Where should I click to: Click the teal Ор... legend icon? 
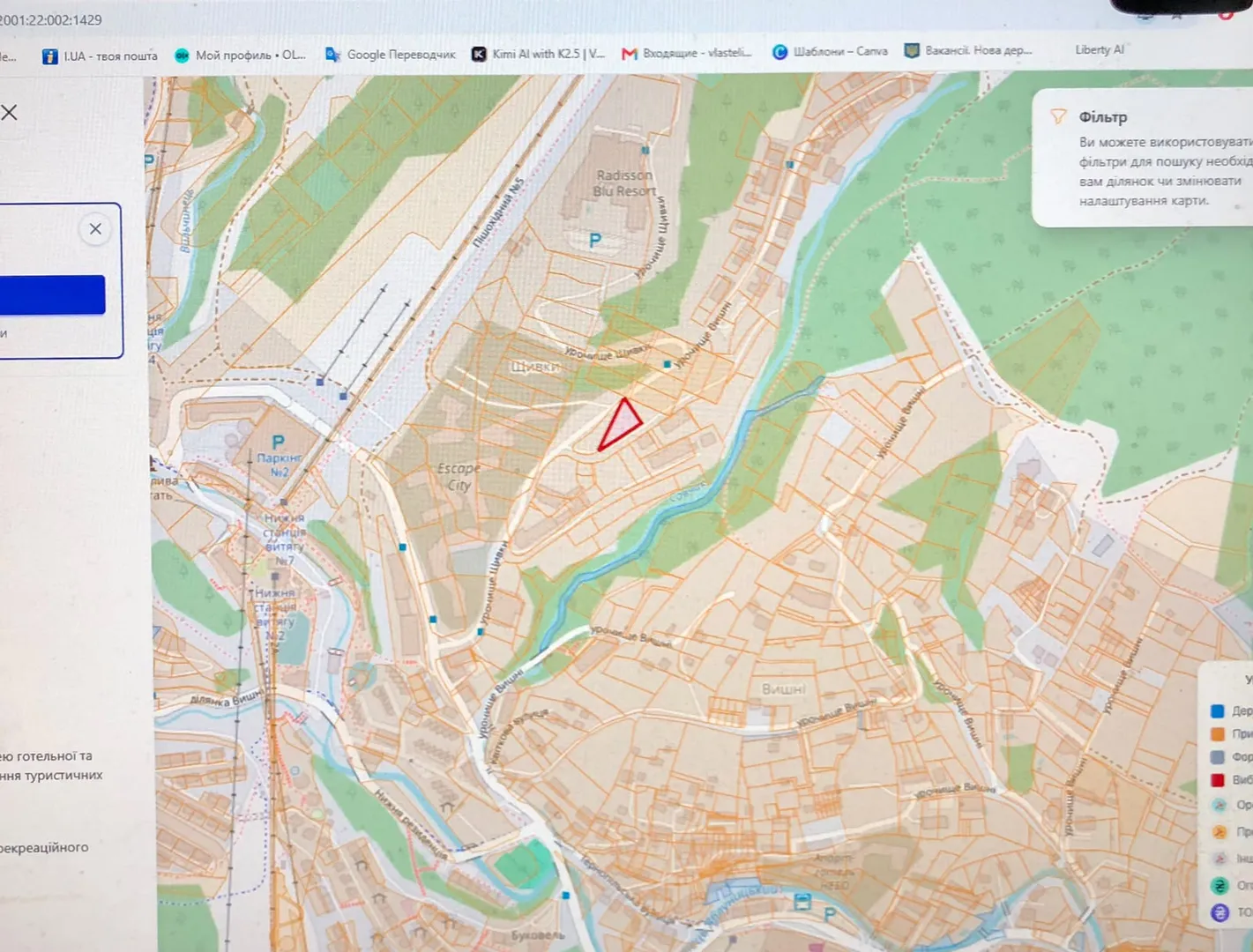coord(1219,805)
